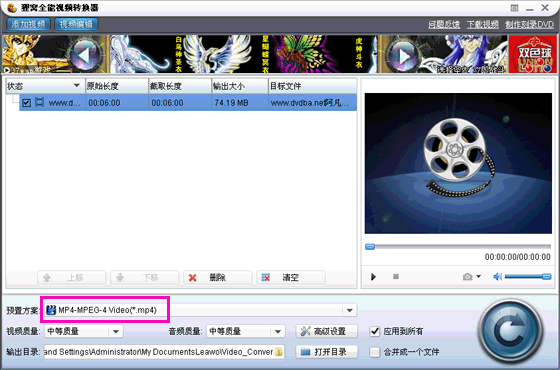Screen dimensions: 560x370
Task: Sort by 截取长度 column header
Action: coord(180,86)
